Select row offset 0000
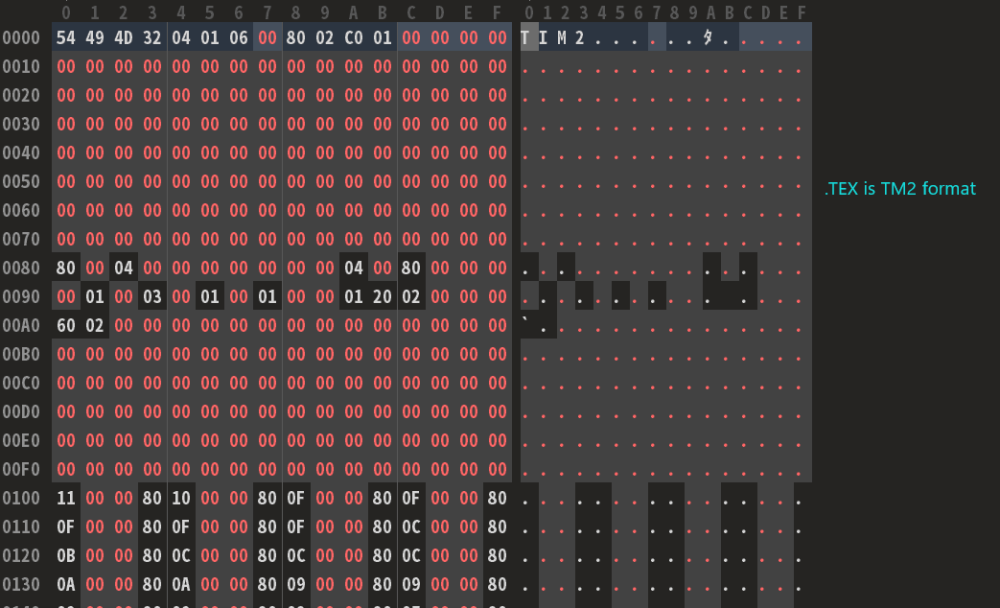The width and height of the screenshot is (1000, 608). (21, 38)
